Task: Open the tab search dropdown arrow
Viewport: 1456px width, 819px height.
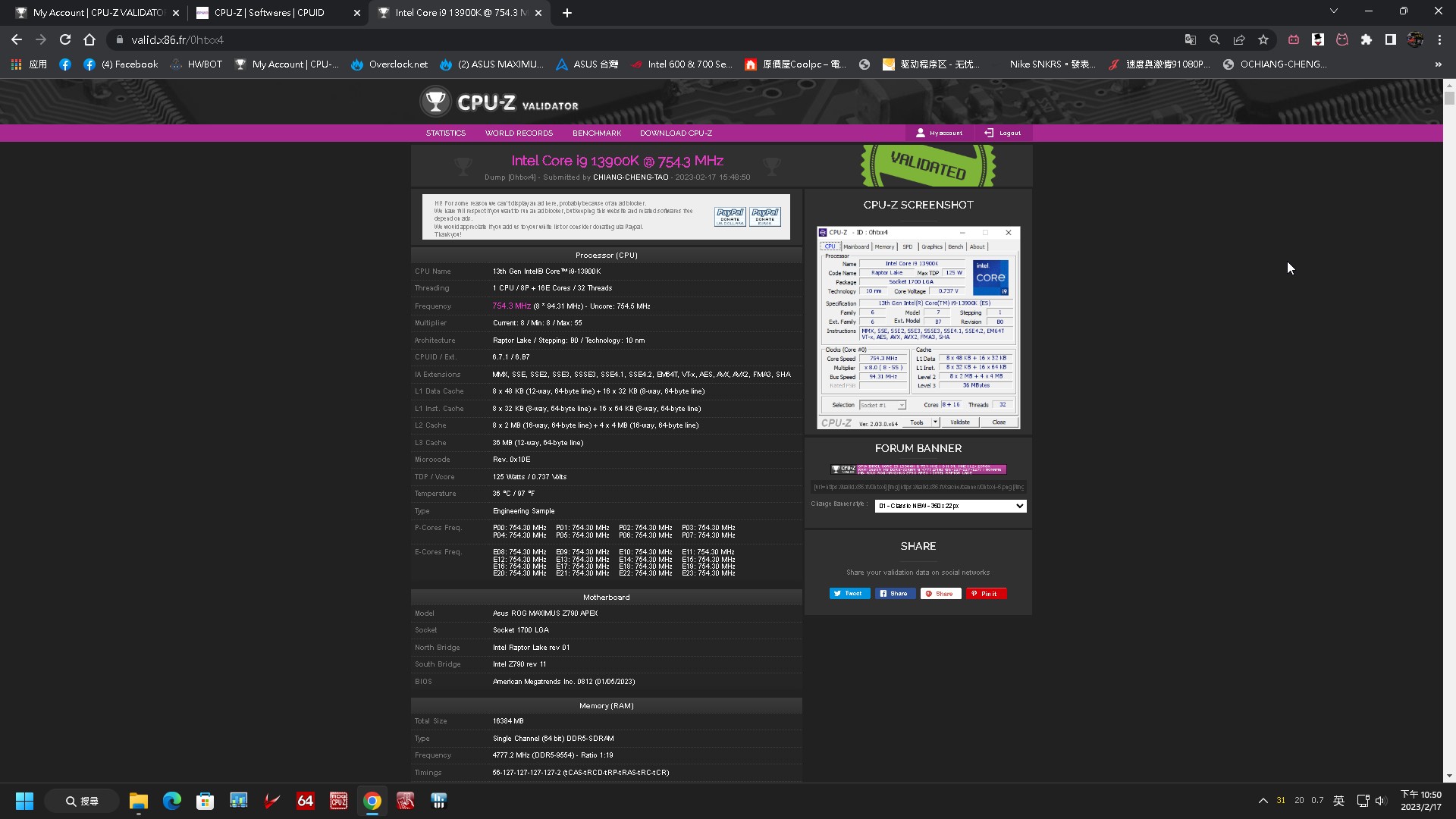Action: [x=1334, y=11]
